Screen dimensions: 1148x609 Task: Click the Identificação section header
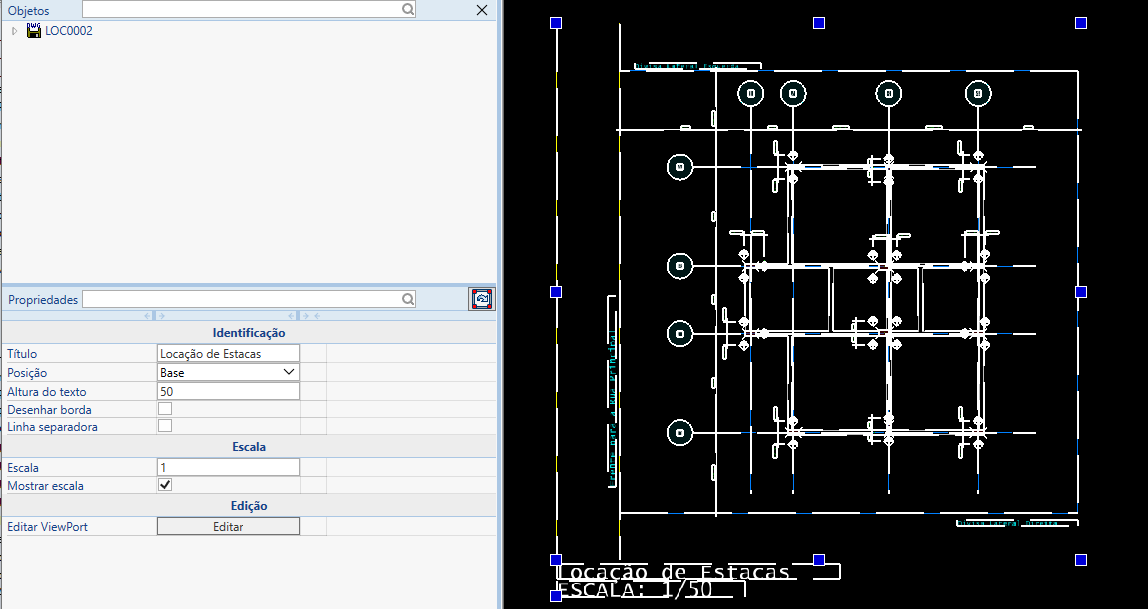[248, 333]
